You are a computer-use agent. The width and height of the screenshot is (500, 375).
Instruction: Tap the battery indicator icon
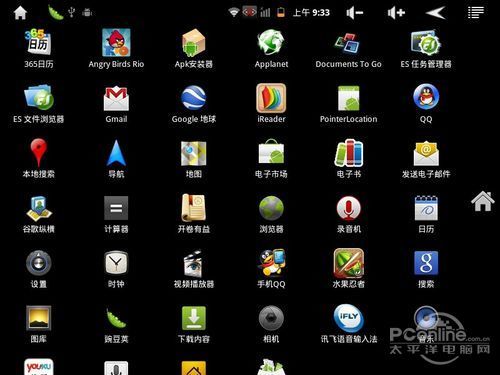pyautogui.click(x=281, y=13)
